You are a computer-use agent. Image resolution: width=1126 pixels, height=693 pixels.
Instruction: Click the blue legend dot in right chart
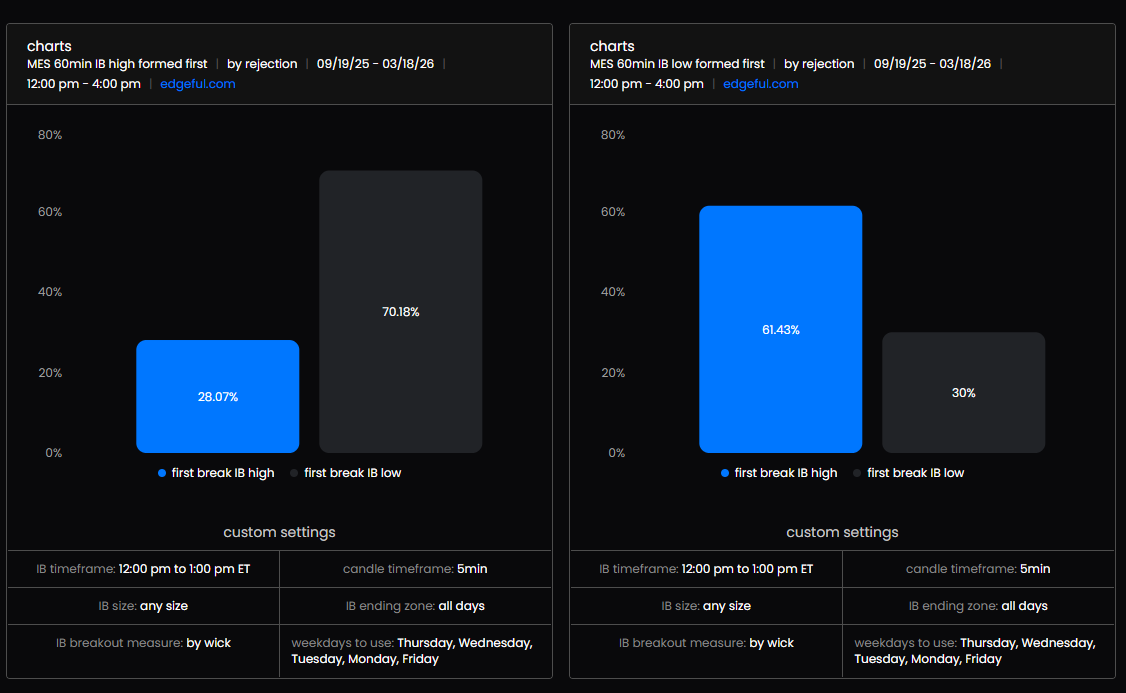coord(725,473)
